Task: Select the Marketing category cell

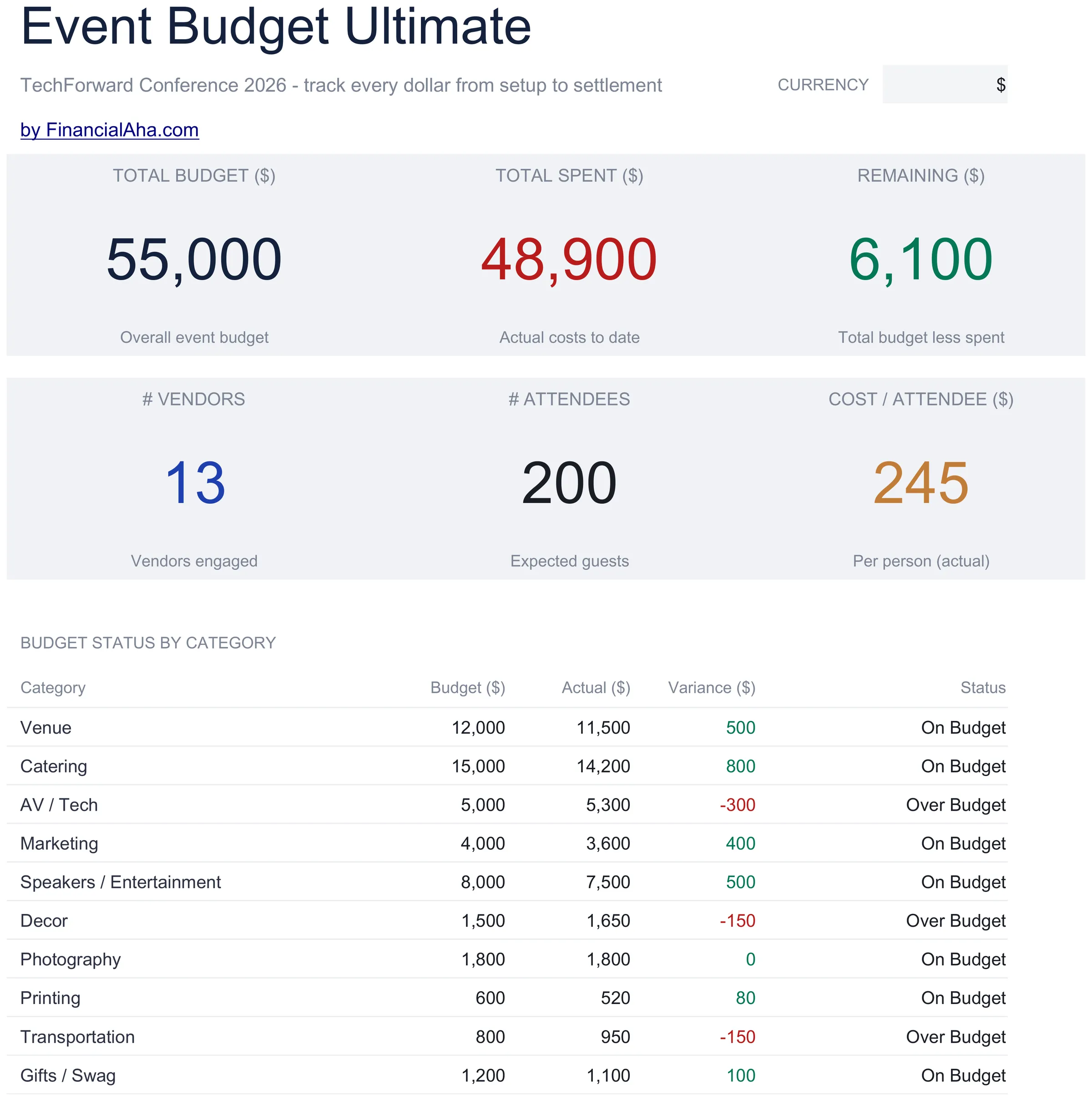Action: coord(59,844)
